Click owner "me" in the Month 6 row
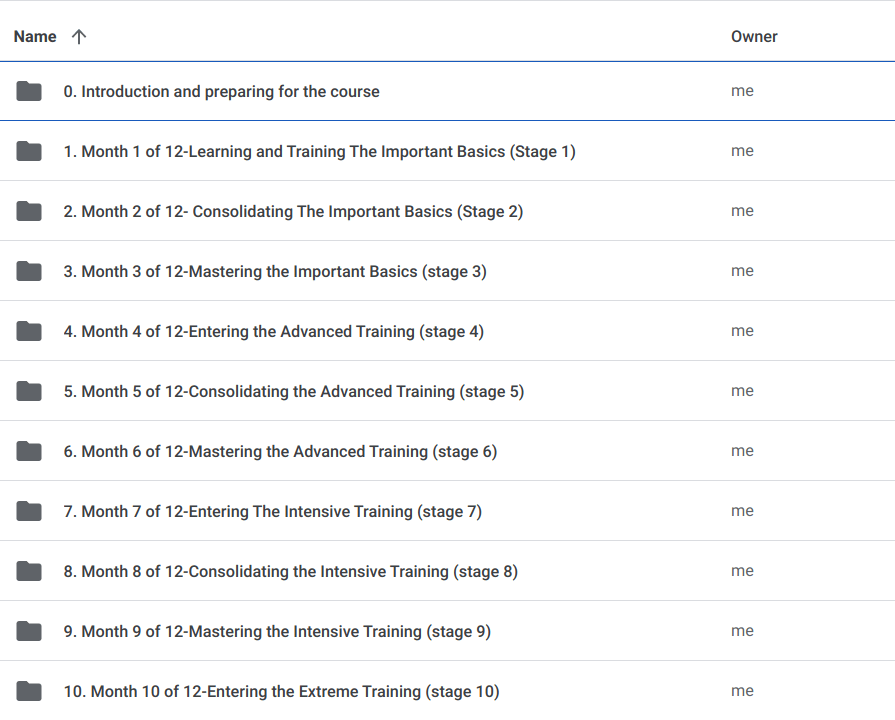Viewport: 895px width, 720px height. 742,452
